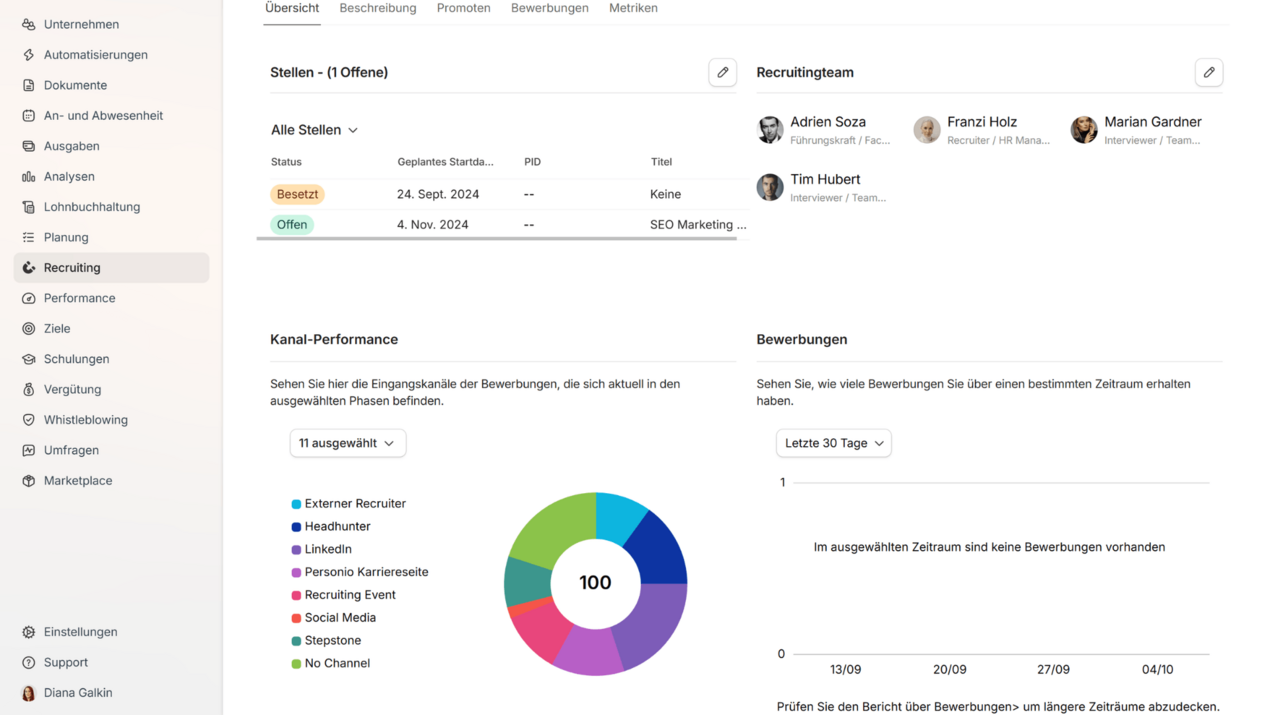Click the Geplantes Startdatum column header
Viewport: 1270px width, 715px height.
pos(445,162)
